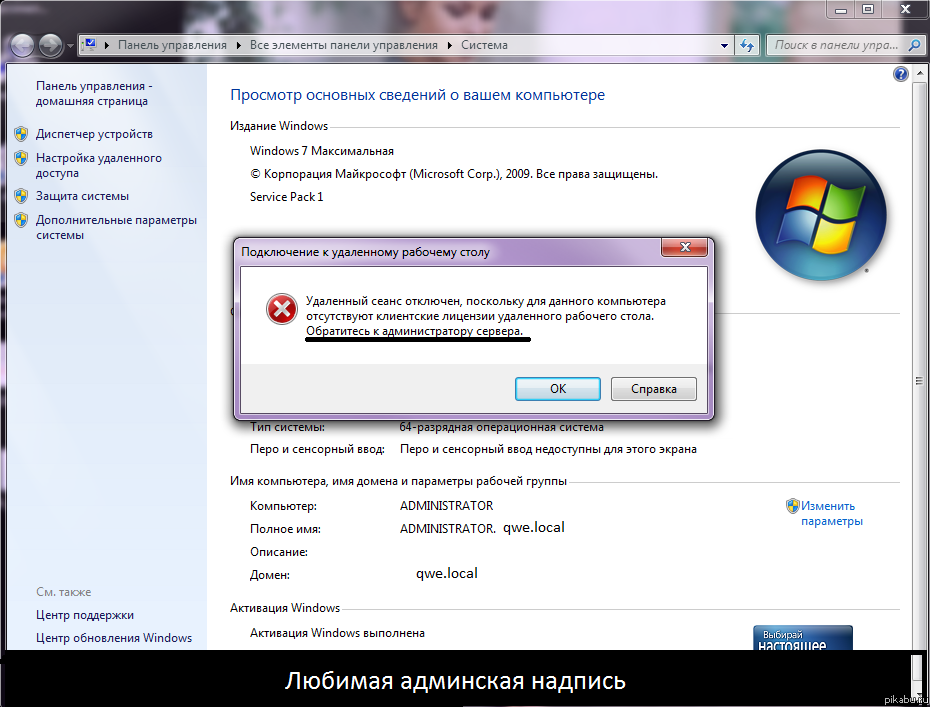
Task: Select Все элементы панели управления breadcrumb
Action: (x=343, y=45)
